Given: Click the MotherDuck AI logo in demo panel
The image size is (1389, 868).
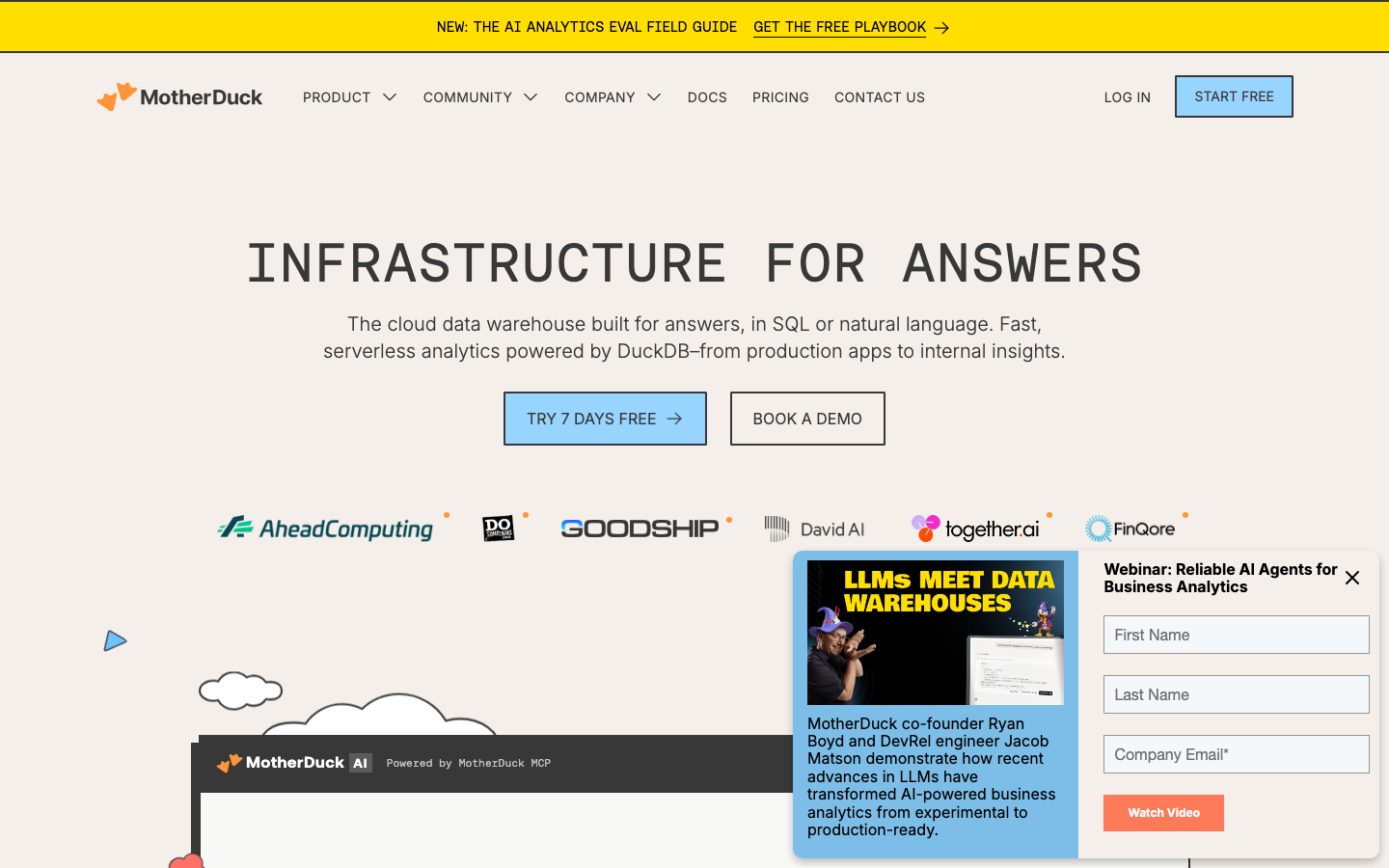Looking at the screenshot, I should click(x=294, y=763).
